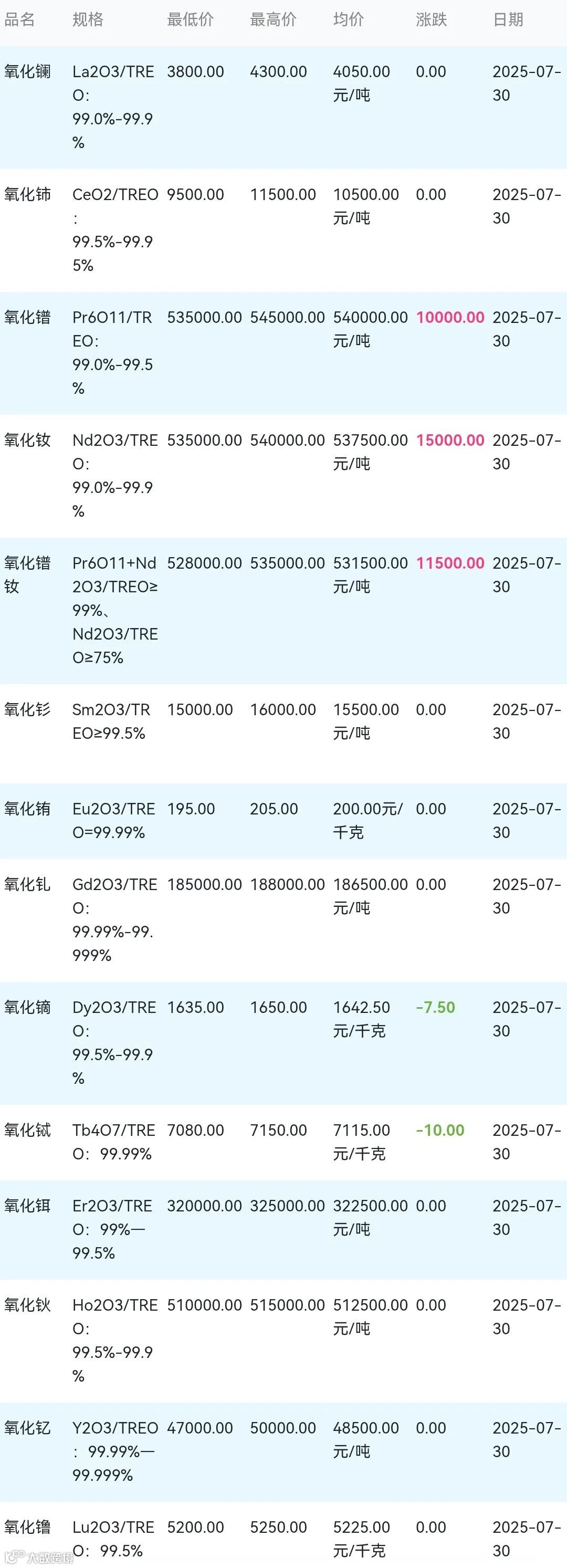The width and height of the screenshot is (567, 1568).
Task: Open the 氧化镨钕 row name
Action: pos(27,574)
